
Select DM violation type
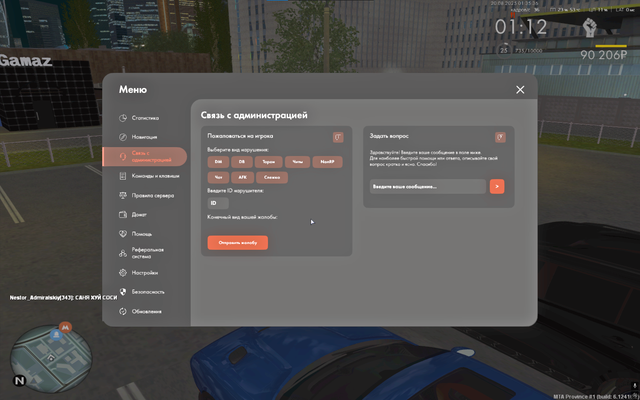tap(218, 162)
